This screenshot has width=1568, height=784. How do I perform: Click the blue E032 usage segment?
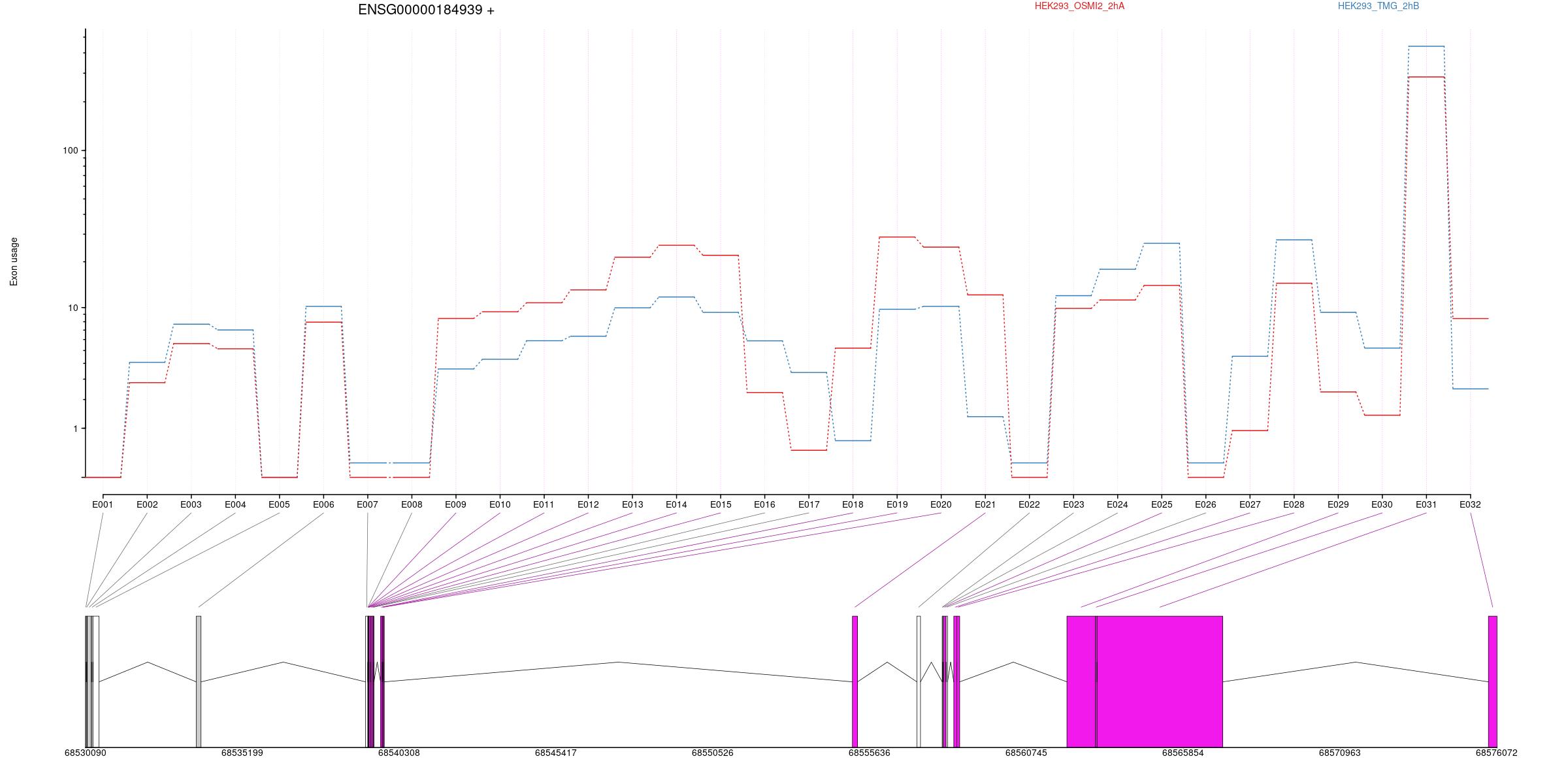[x=1470, y=389]
